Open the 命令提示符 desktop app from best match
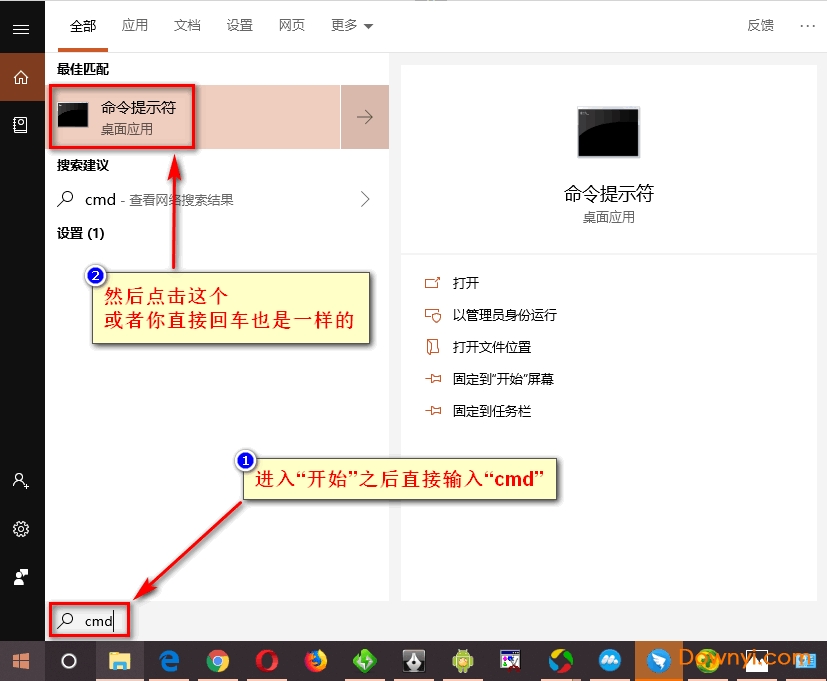The width and height of the screenshot is (827, 681). (140, 115)
